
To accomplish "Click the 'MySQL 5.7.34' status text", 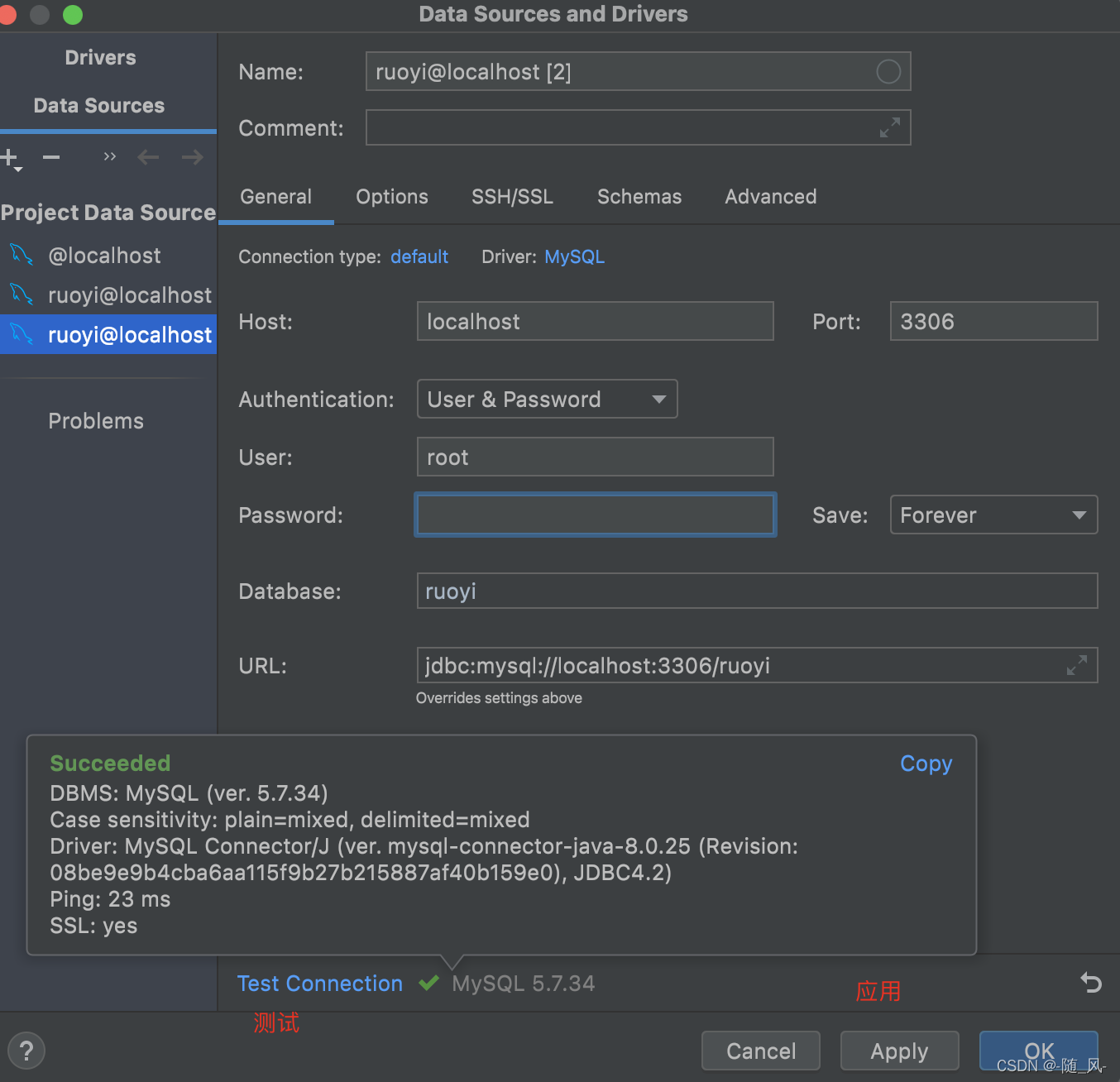I will coord(523,984).
